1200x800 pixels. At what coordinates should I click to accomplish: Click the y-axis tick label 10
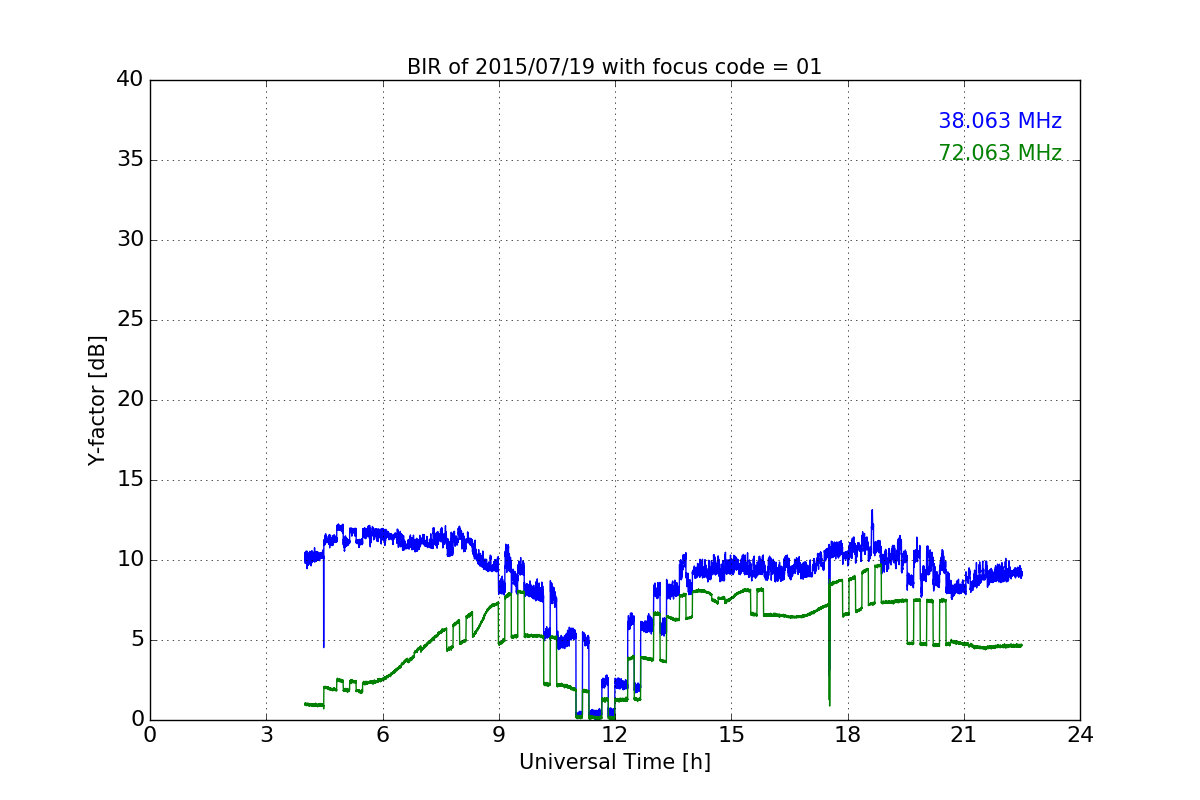pyautogui.click(x=130, y=560)
